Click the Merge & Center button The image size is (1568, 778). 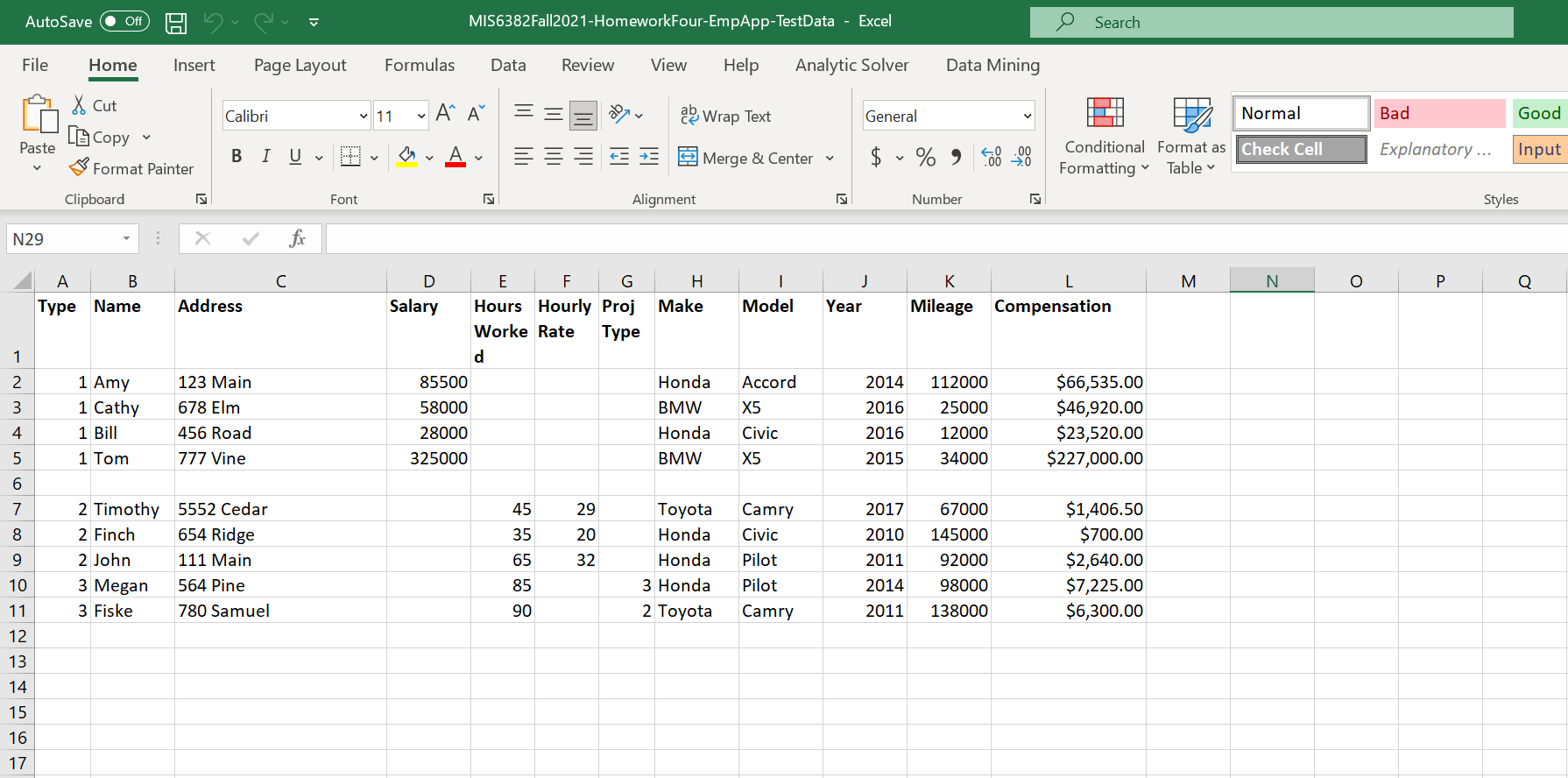[746, 159]
